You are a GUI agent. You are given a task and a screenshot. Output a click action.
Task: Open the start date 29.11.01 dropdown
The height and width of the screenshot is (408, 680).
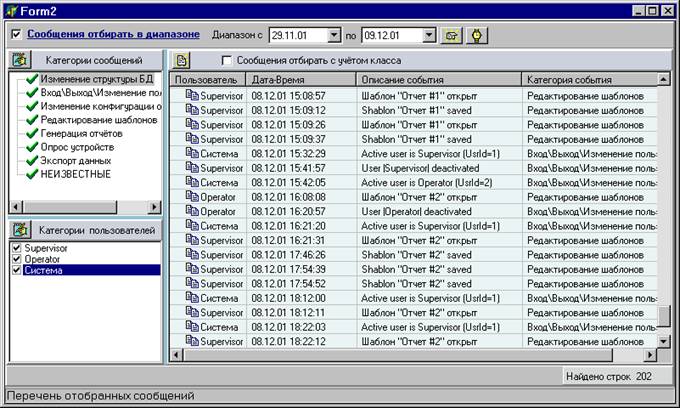click(334, 35)
